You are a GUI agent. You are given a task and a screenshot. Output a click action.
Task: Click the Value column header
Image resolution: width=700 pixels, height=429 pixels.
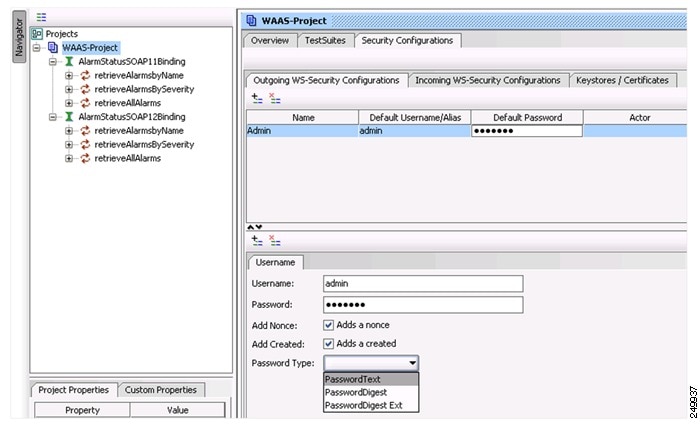coord(178,410)
